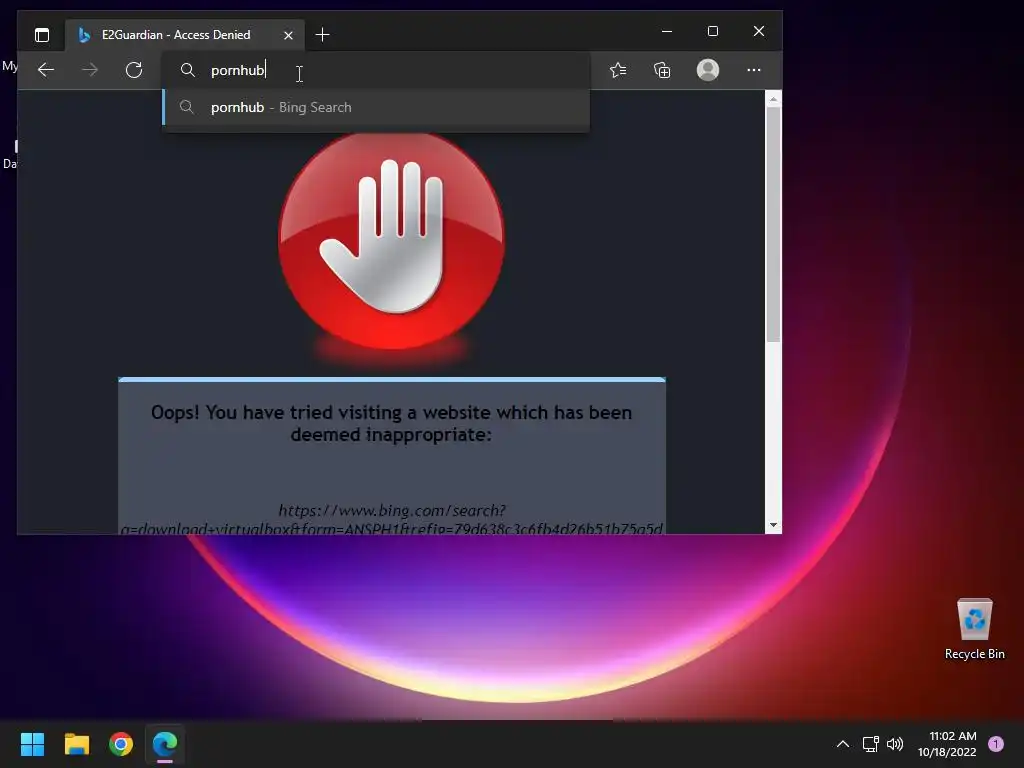Minimize the Edge window
1024x768 pixels.
[667, 31]
